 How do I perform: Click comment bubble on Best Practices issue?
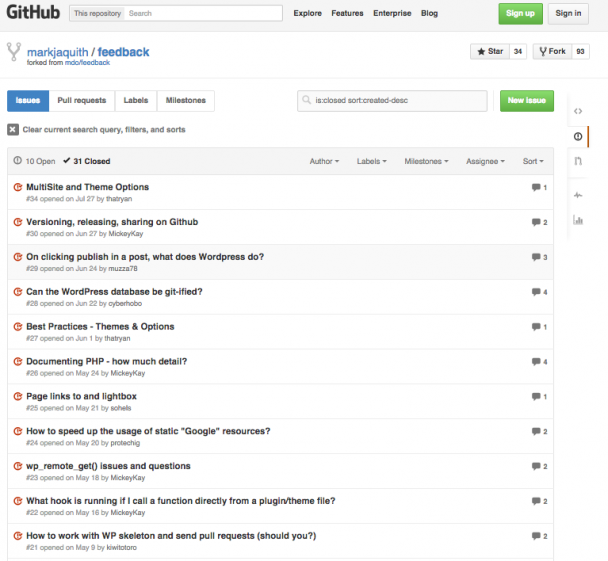[x=536, y=327]
